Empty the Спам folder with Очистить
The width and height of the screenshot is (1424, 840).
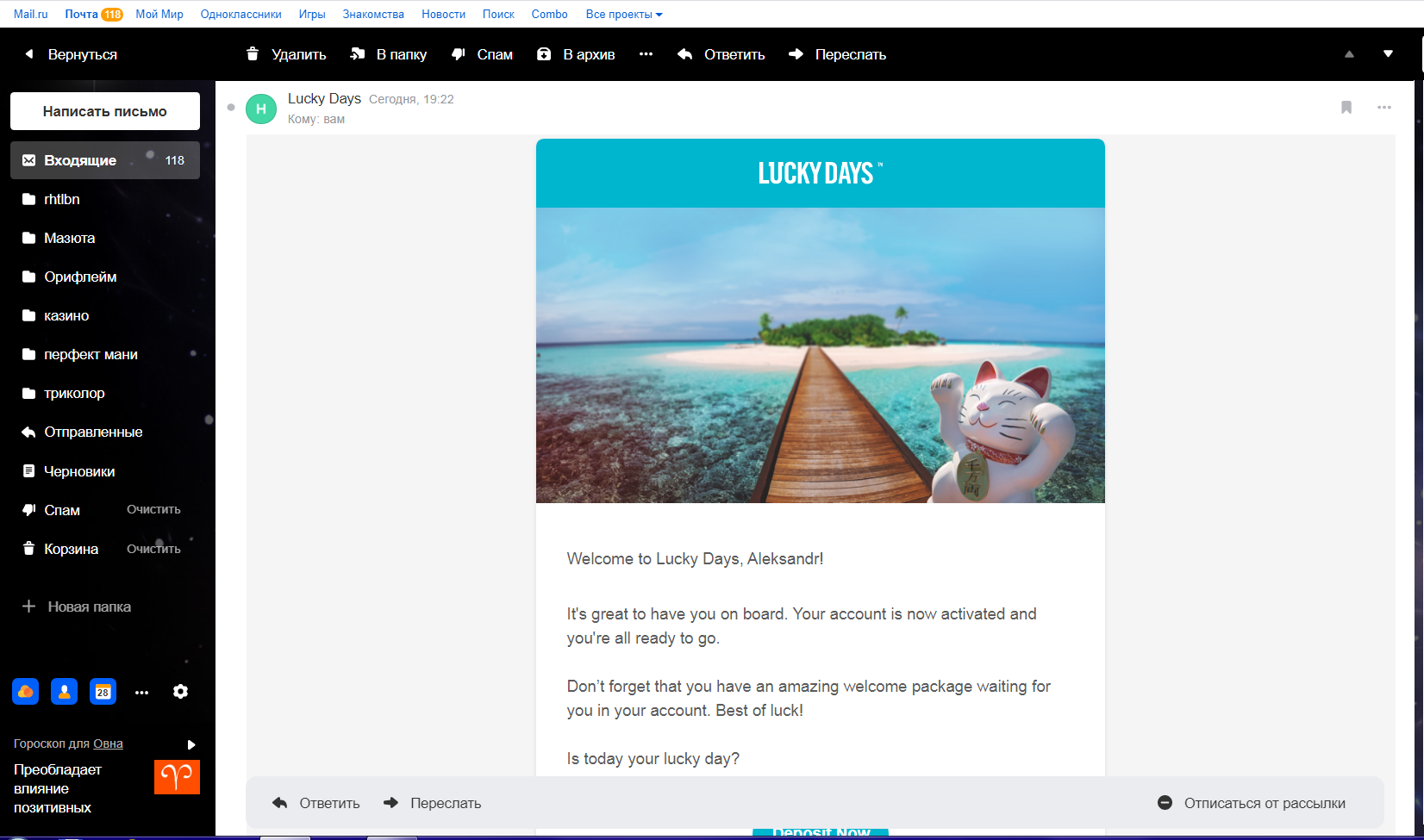(153, 509)
